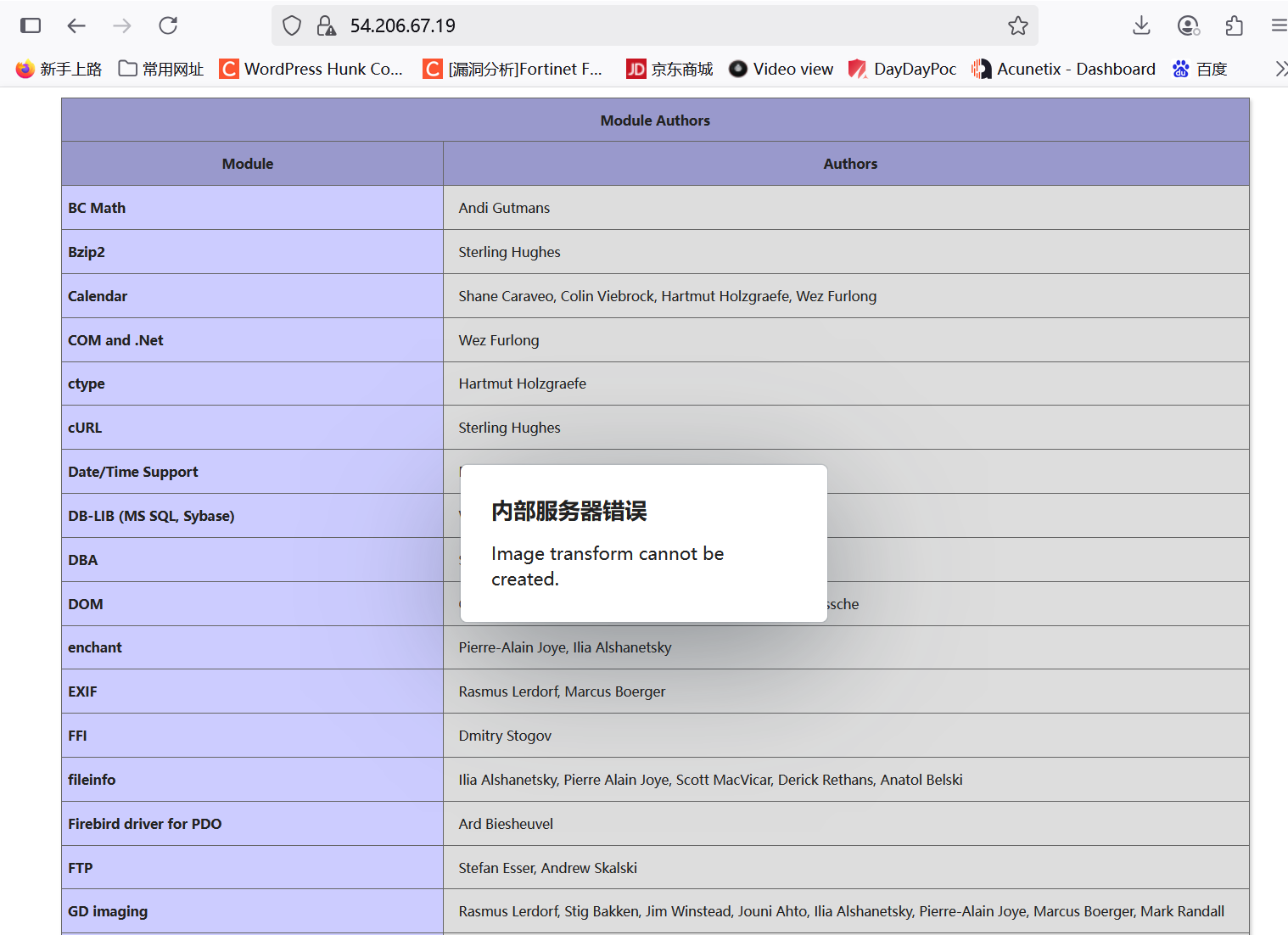Click the tracking protection shield icon

(x=291, y=25)
